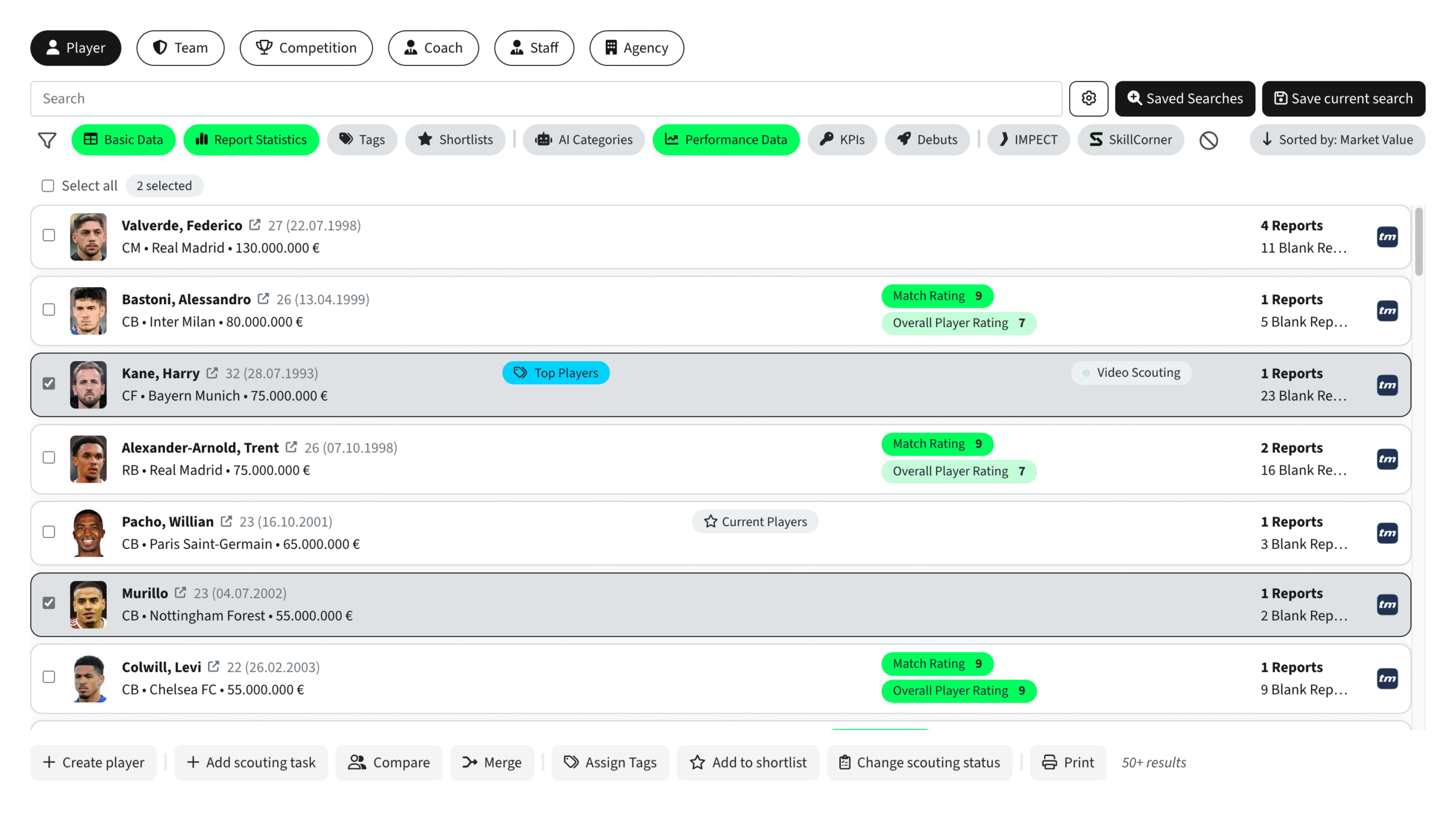Click the filter funnel icon
Image resolution: width=1456 pixels, height=819 pixels.
pyautogui.click(x=47, y=140)
